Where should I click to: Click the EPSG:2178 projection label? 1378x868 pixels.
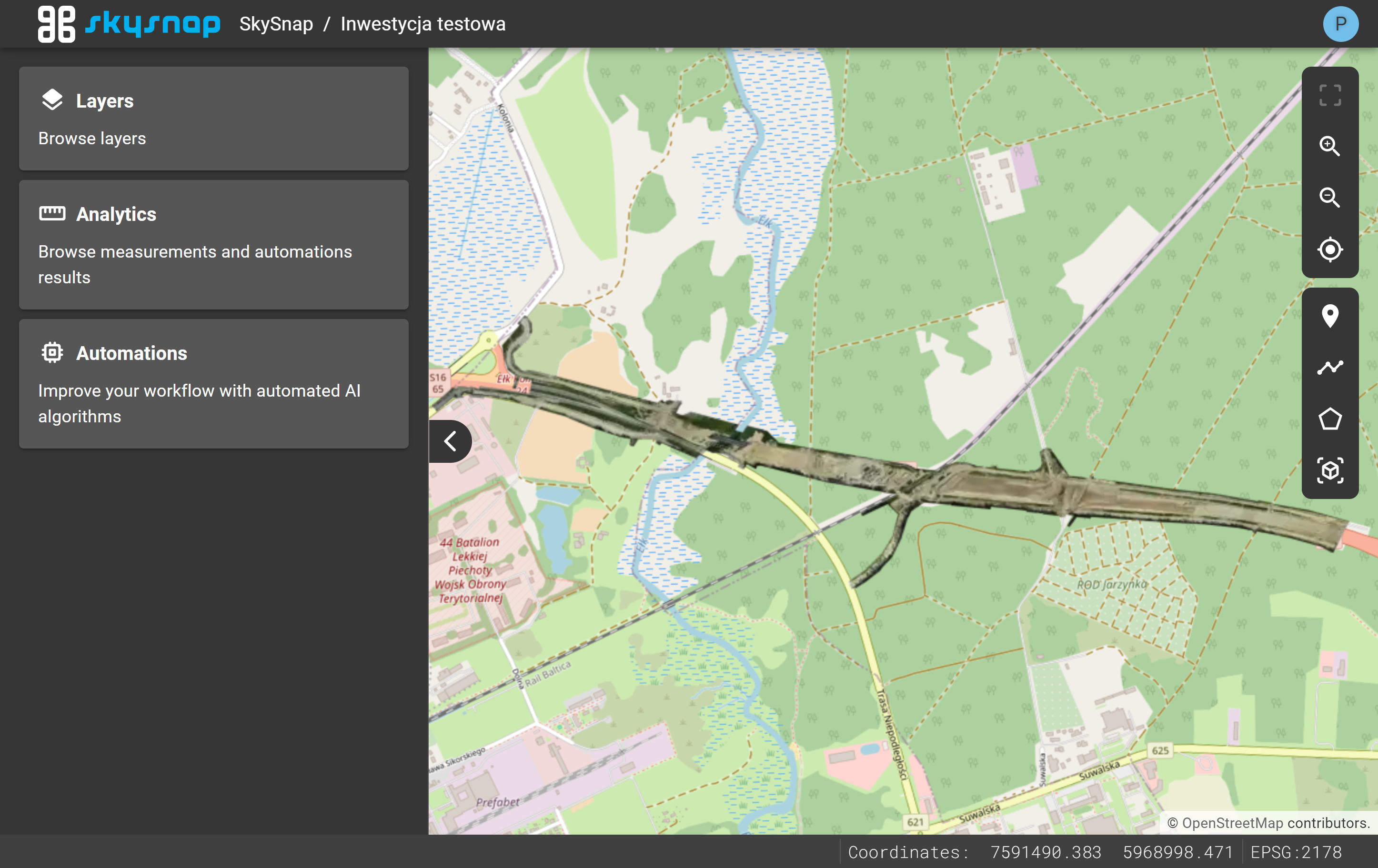(1296, 852)
